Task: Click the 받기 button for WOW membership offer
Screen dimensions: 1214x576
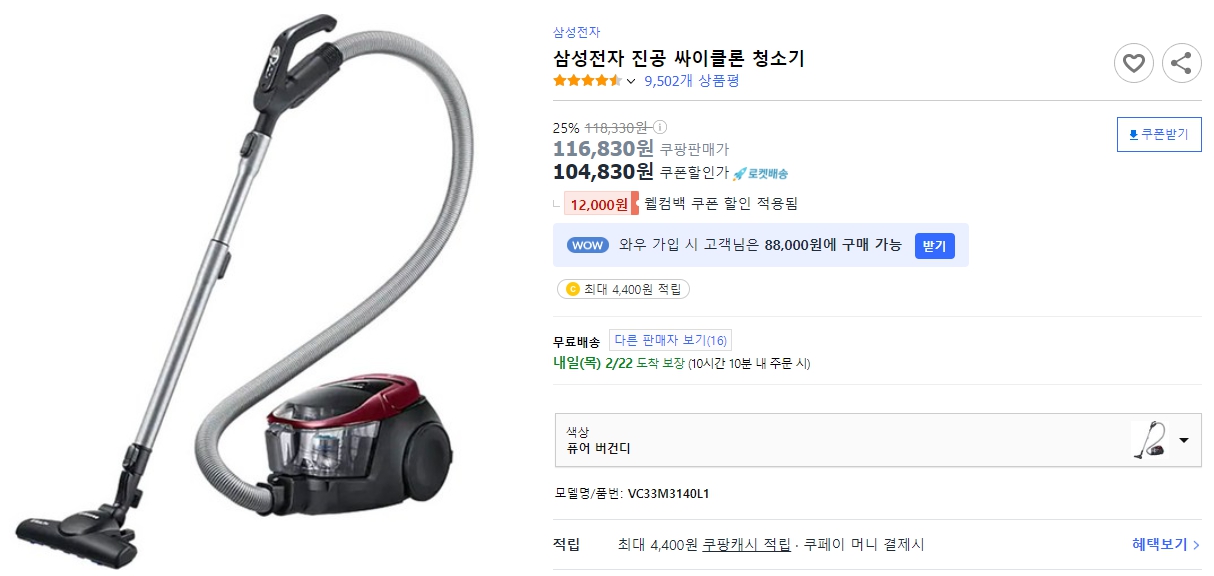Action: [934, 246]
